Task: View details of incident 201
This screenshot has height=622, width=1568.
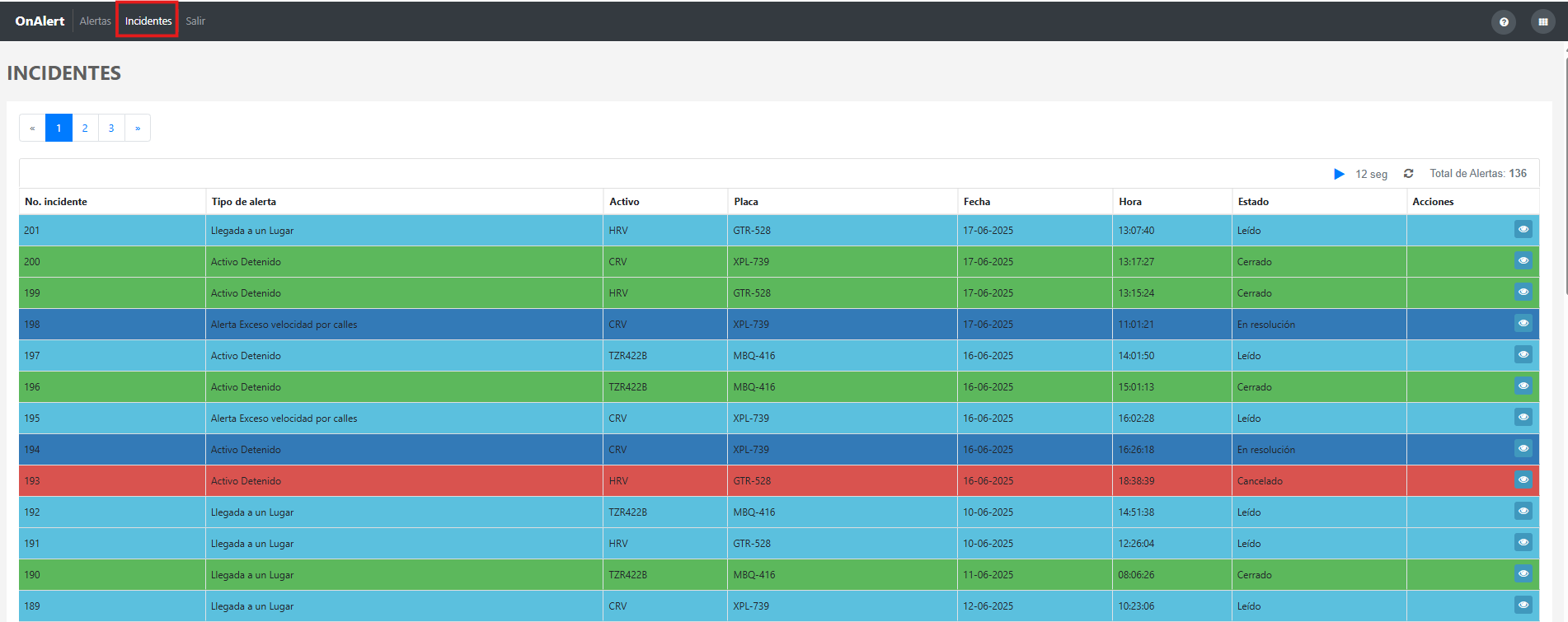Action: (1523, 229)
